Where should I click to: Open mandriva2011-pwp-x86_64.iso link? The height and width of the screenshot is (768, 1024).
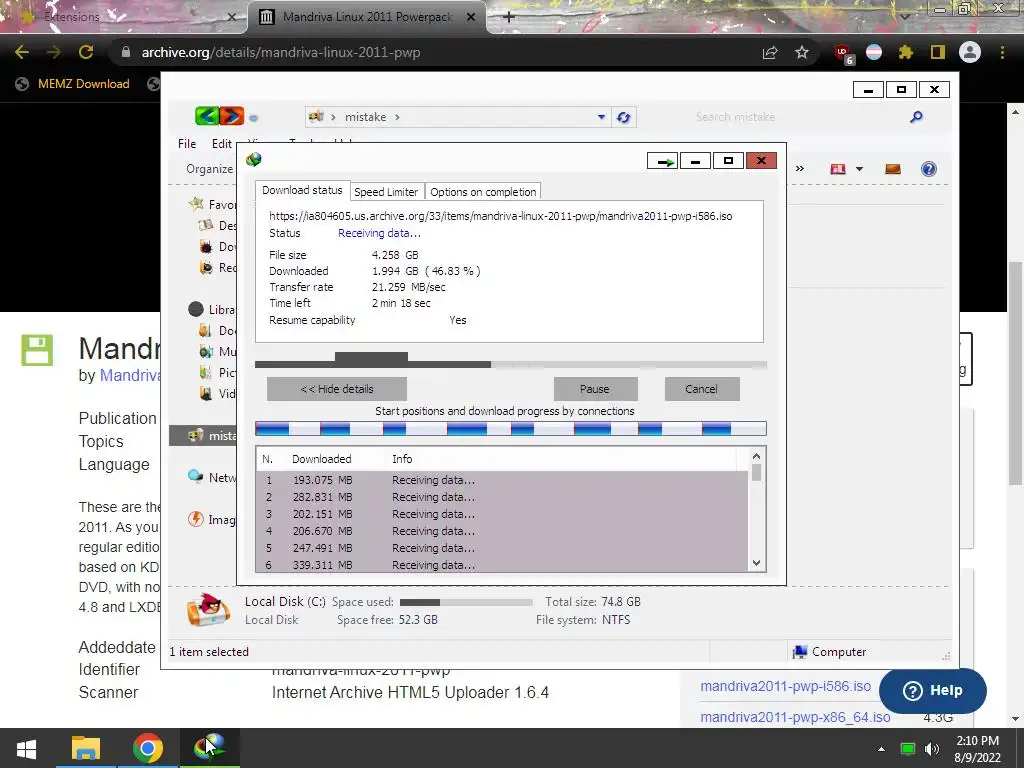coord(795,717)
